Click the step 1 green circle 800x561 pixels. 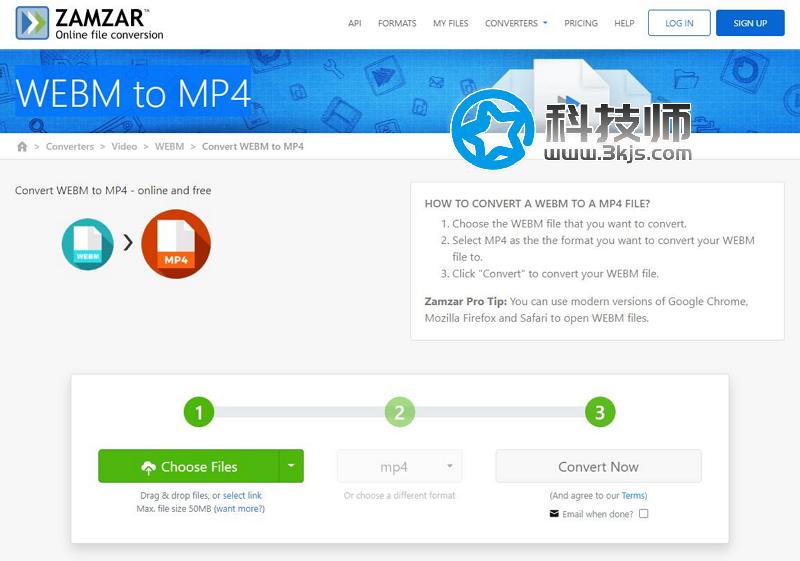click(x=199, y=412)
